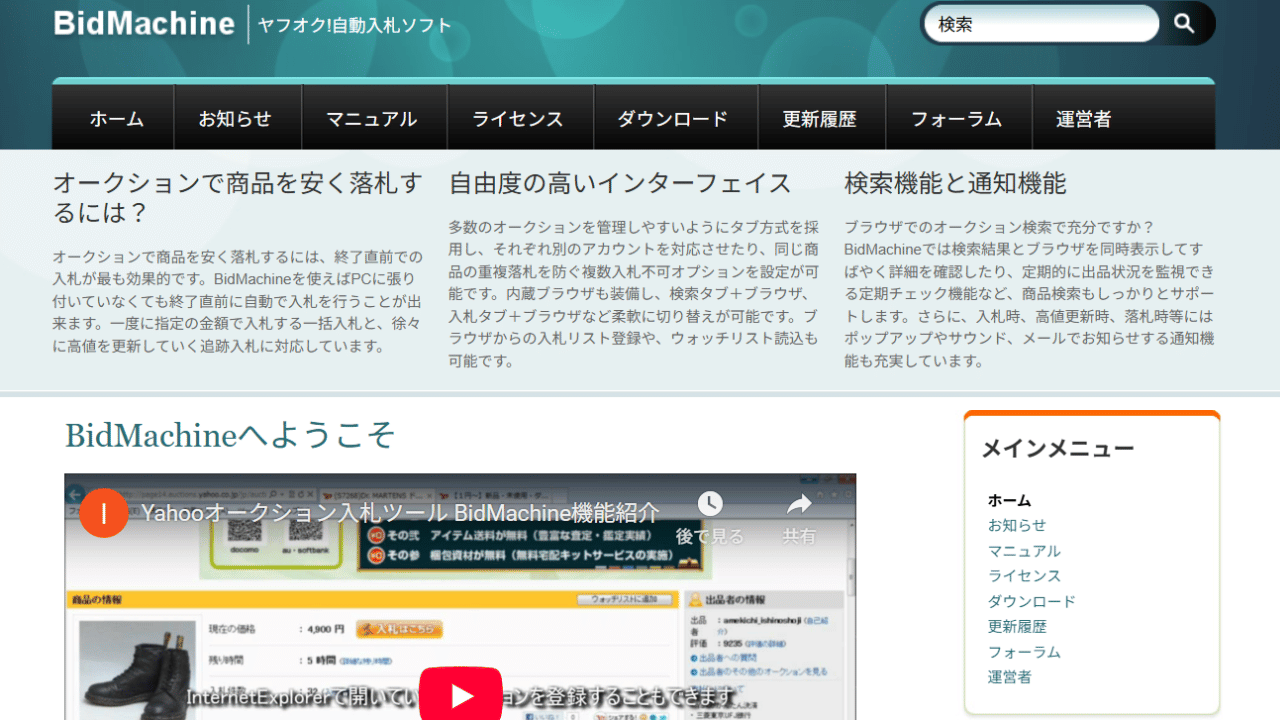This screenshot has width=1280, height=720.
Task: Open the 運営者 navigation tab
Action: [x=1084, y=119]
